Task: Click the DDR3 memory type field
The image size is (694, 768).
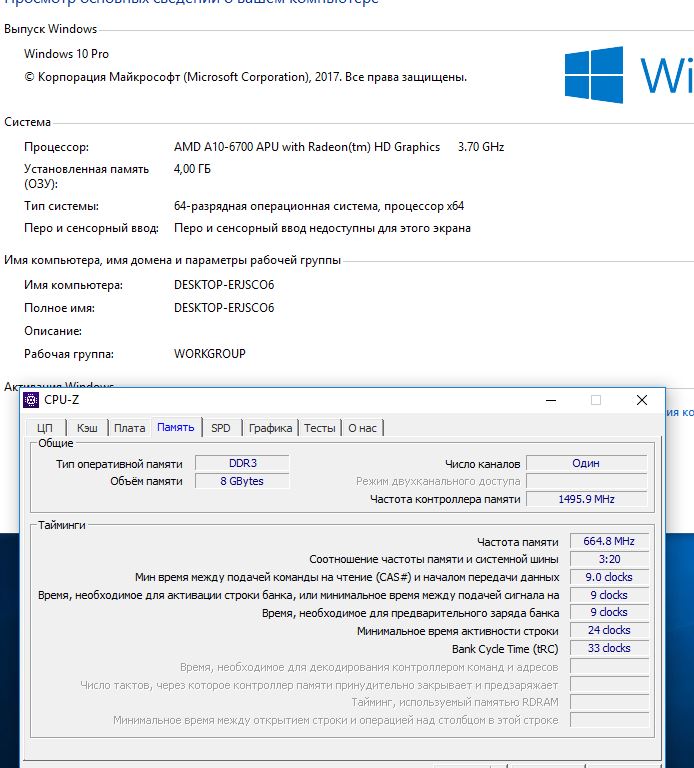Action: coord(242,463)
